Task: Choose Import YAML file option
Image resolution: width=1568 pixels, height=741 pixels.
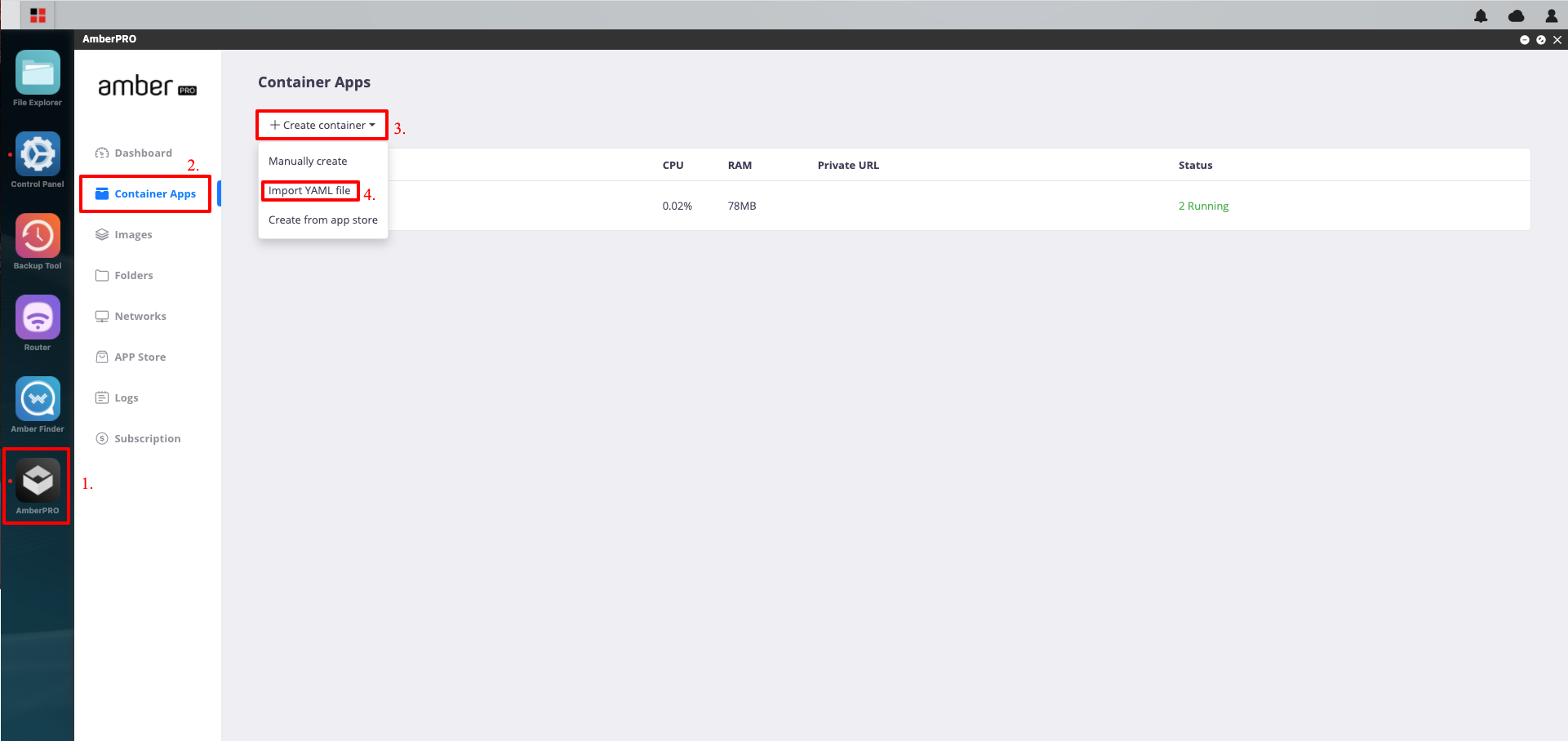Action: [309, 190]
